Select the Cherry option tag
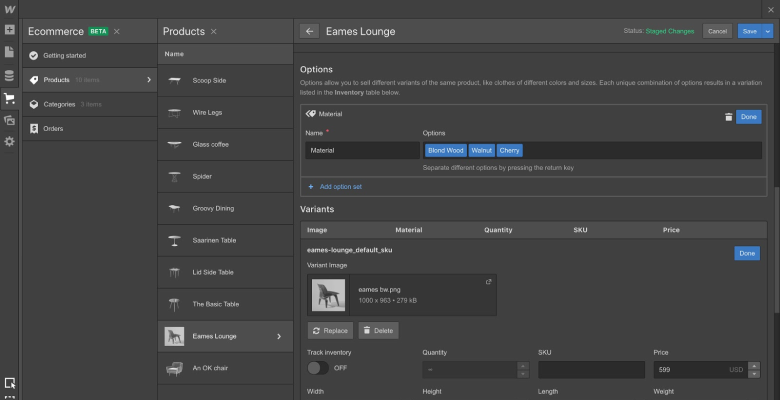Image resolution: width=780 pixels, height=400 pixels. point(509,150)
